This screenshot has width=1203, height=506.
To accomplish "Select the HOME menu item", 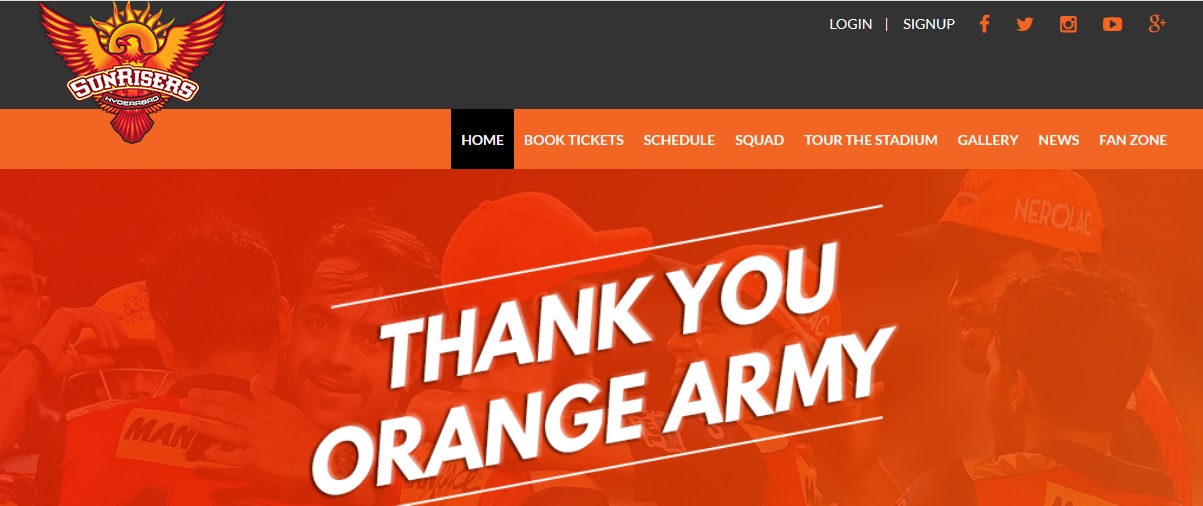I will (x=482, y=139).
